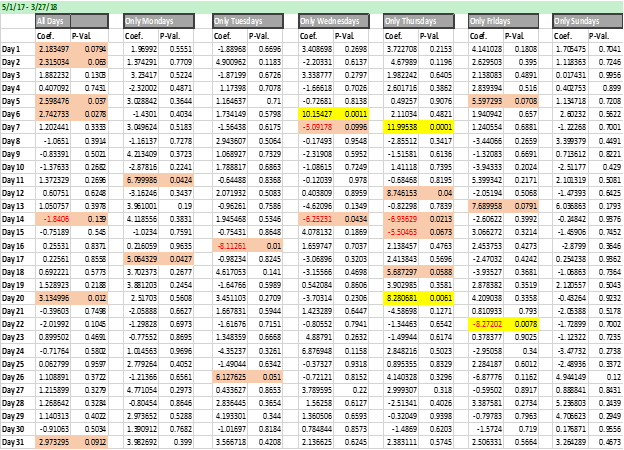Select the Monday Day 27 coefficient 4.771054
This screenshot has height=450, width=624.
coord(141,390)
